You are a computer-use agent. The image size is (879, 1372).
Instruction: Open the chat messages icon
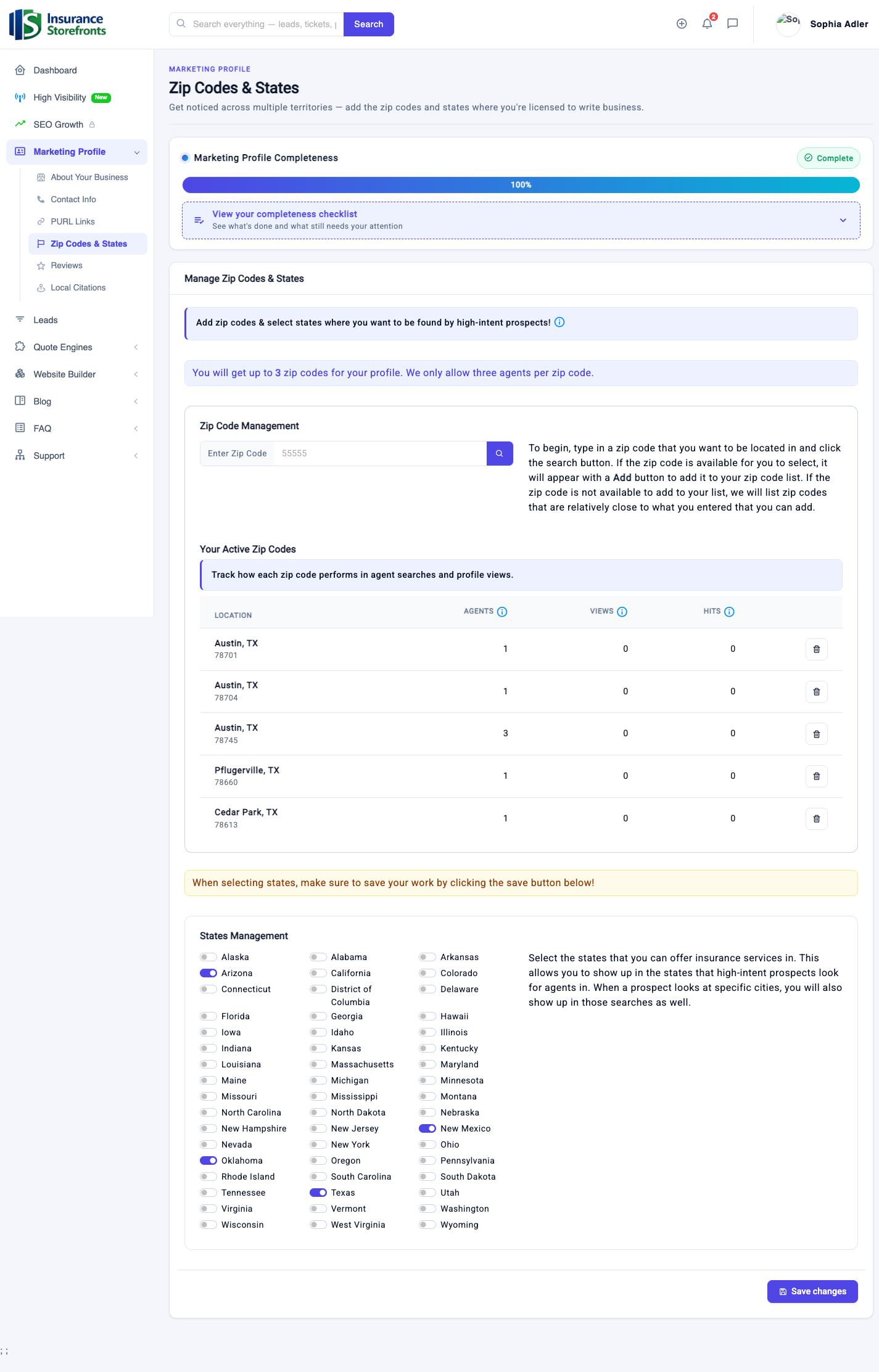click(x=733, y=23)
